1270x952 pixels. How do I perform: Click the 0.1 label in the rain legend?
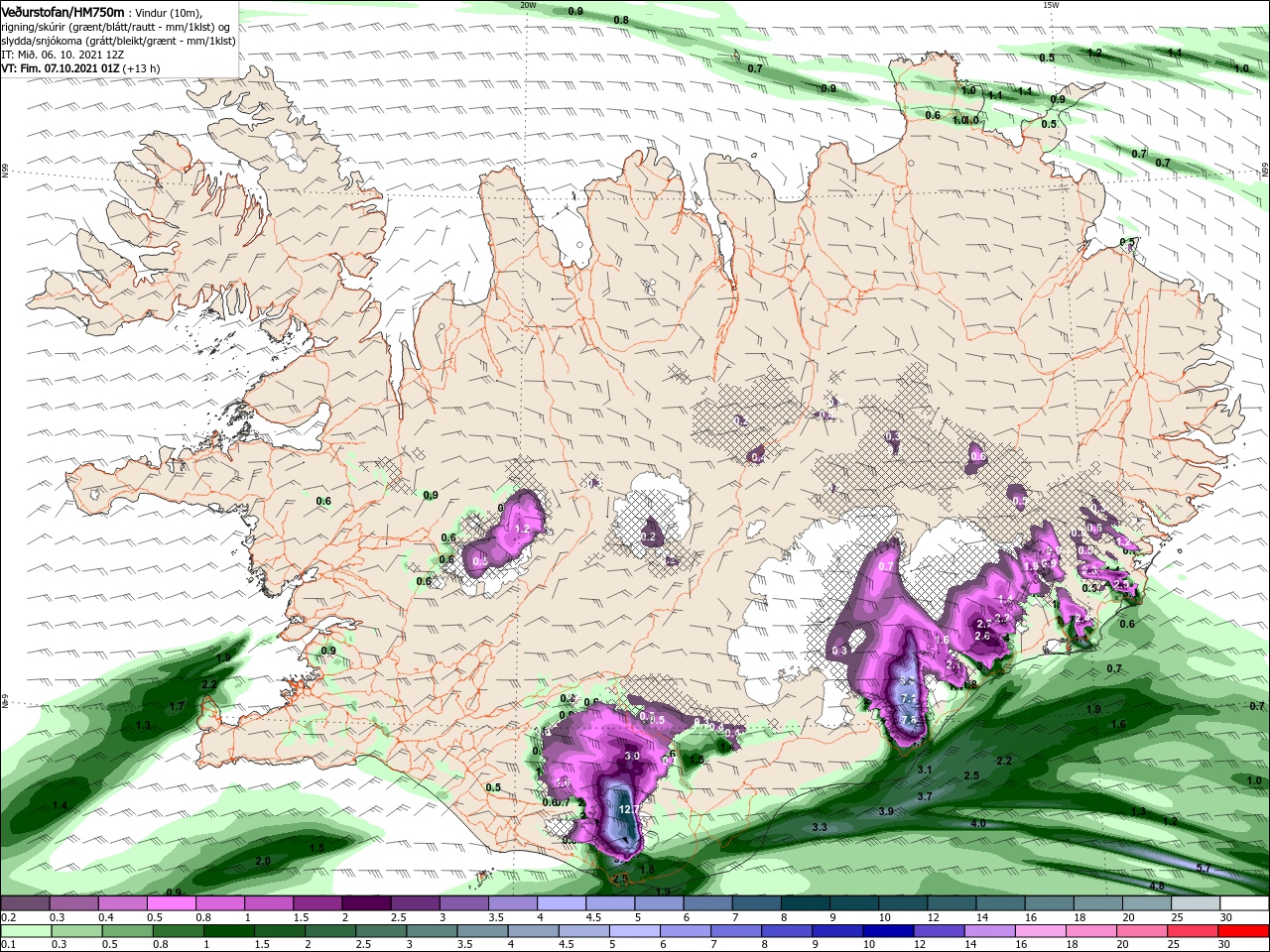(x=8, y=945)
